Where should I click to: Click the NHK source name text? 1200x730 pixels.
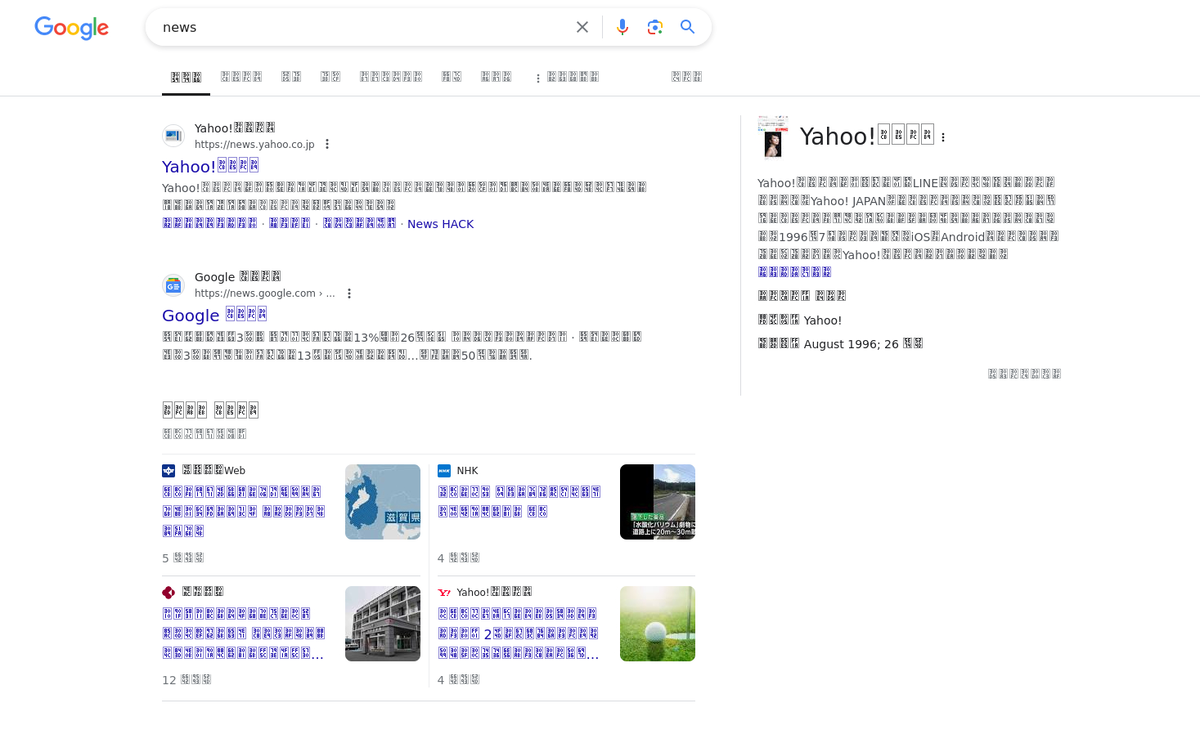(467, 471)
